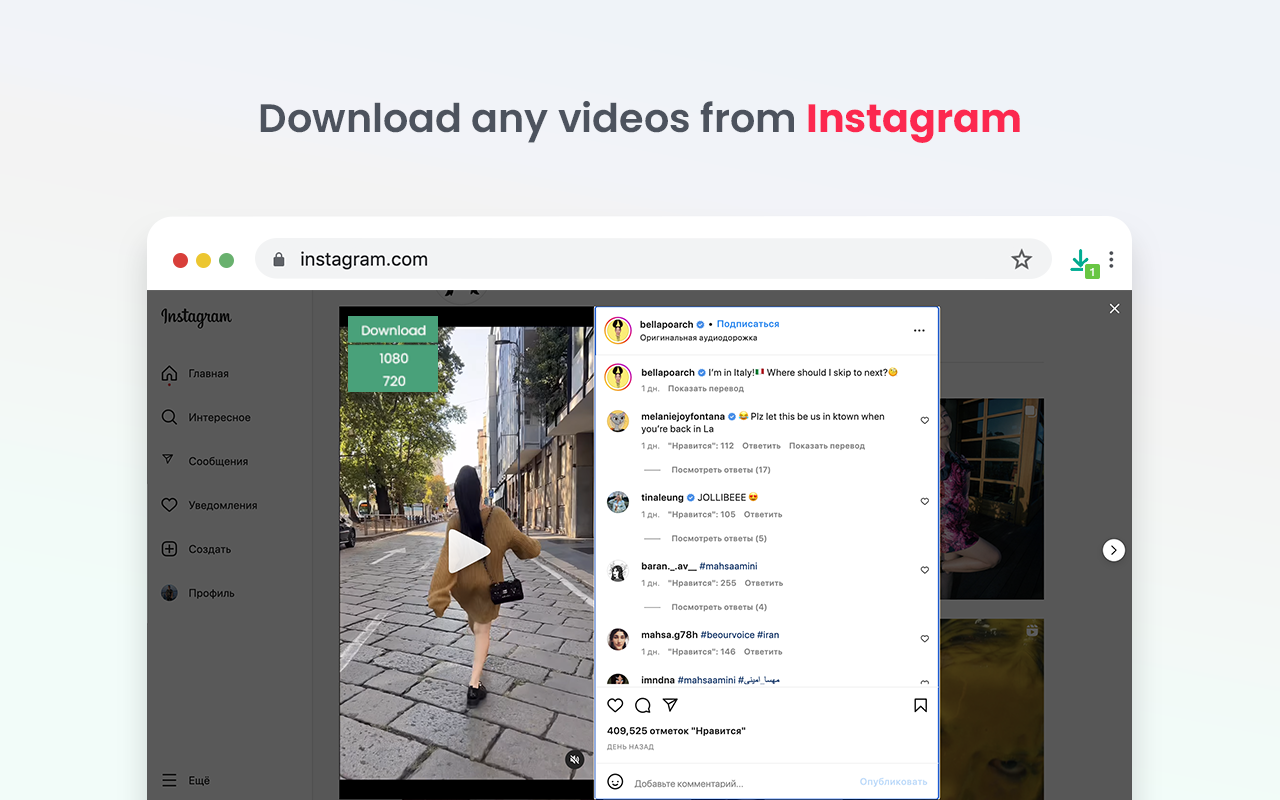Go to next post with the right chevron
This screenshot has height=800, width=1280.
1113,550
